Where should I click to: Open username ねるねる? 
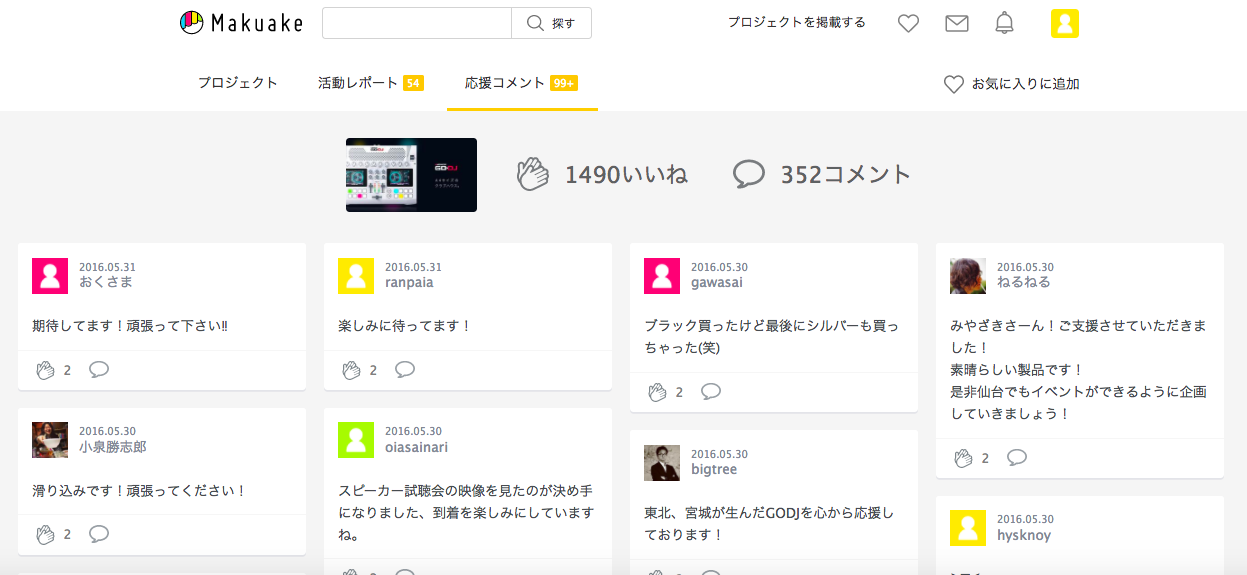click(x=1024, y=283)
